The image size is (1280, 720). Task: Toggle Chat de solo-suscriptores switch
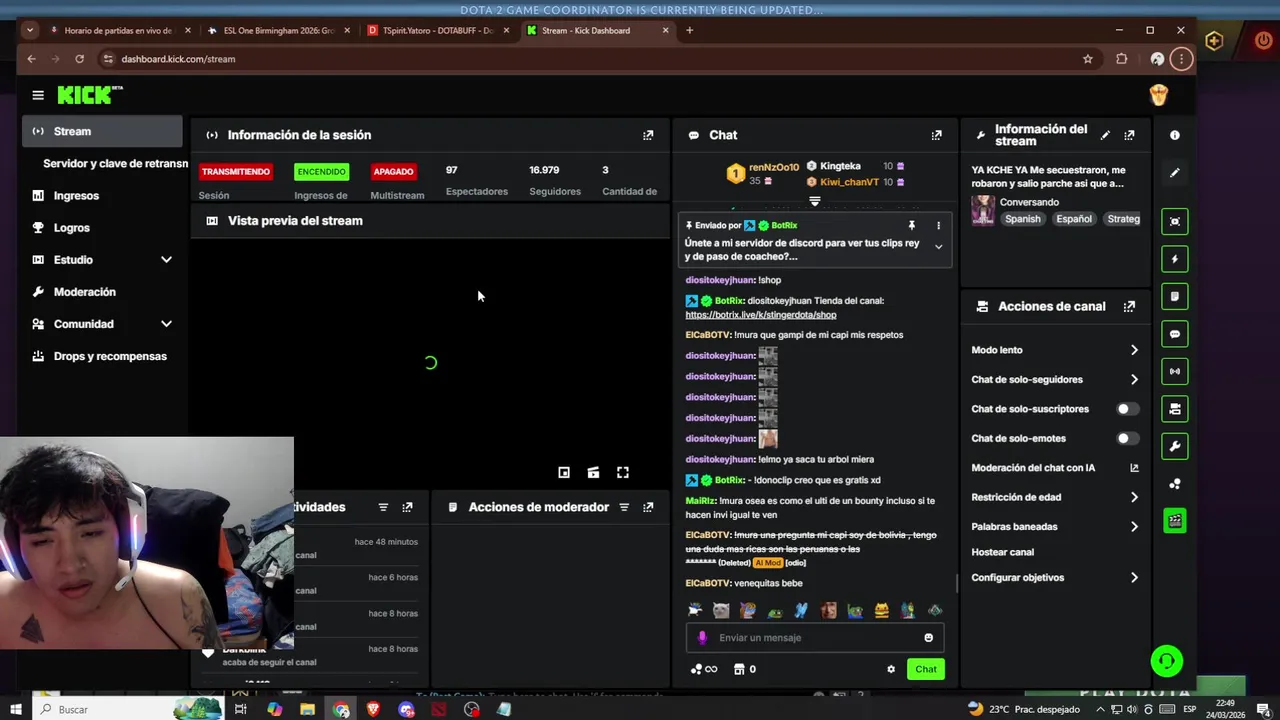[x=1127, y=409]
